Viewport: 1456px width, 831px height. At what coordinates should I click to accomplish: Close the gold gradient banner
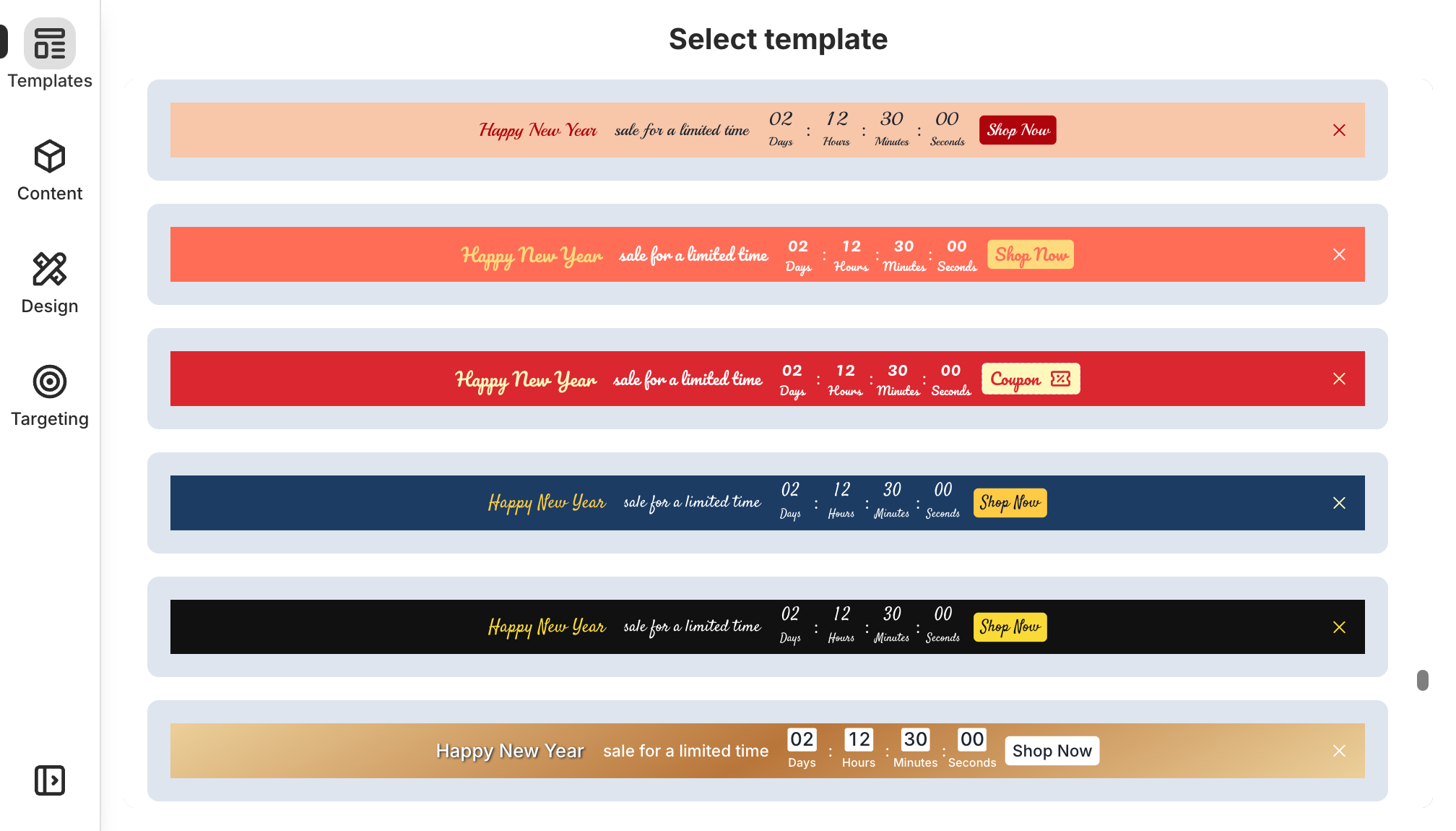click(x=1339, y=751)
